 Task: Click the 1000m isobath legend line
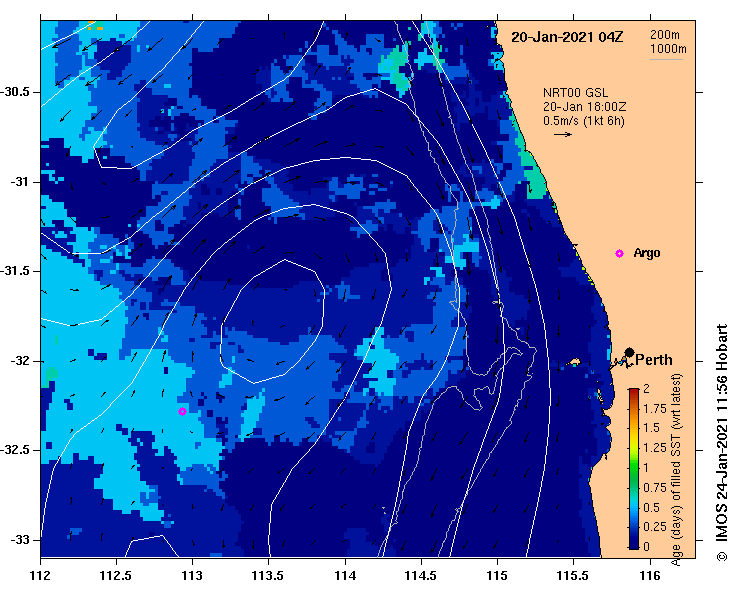(666, 59)
